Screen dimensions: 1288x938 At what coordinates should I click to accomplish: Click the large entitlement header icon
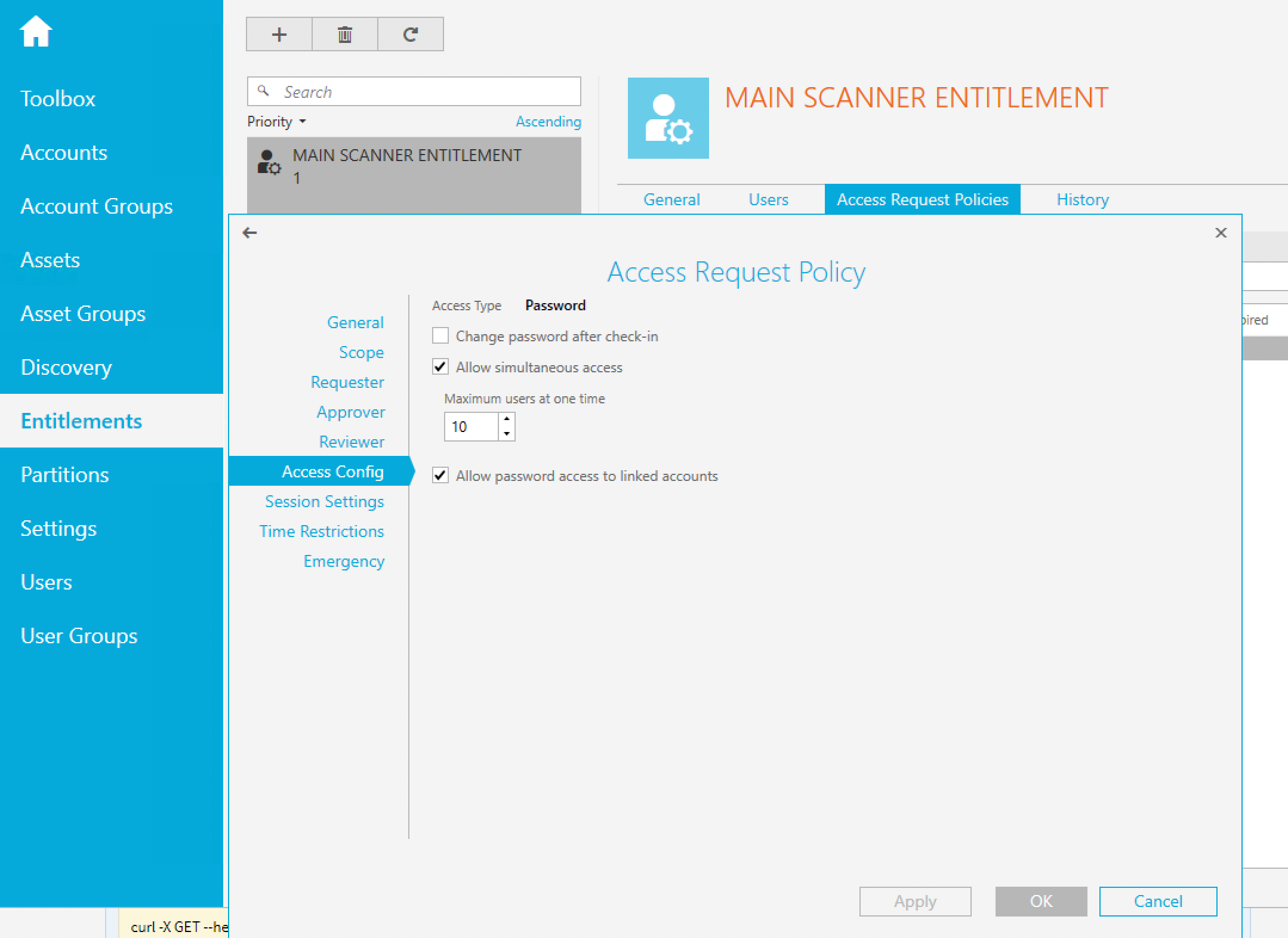pyautogui.click(x=668, y=118)
